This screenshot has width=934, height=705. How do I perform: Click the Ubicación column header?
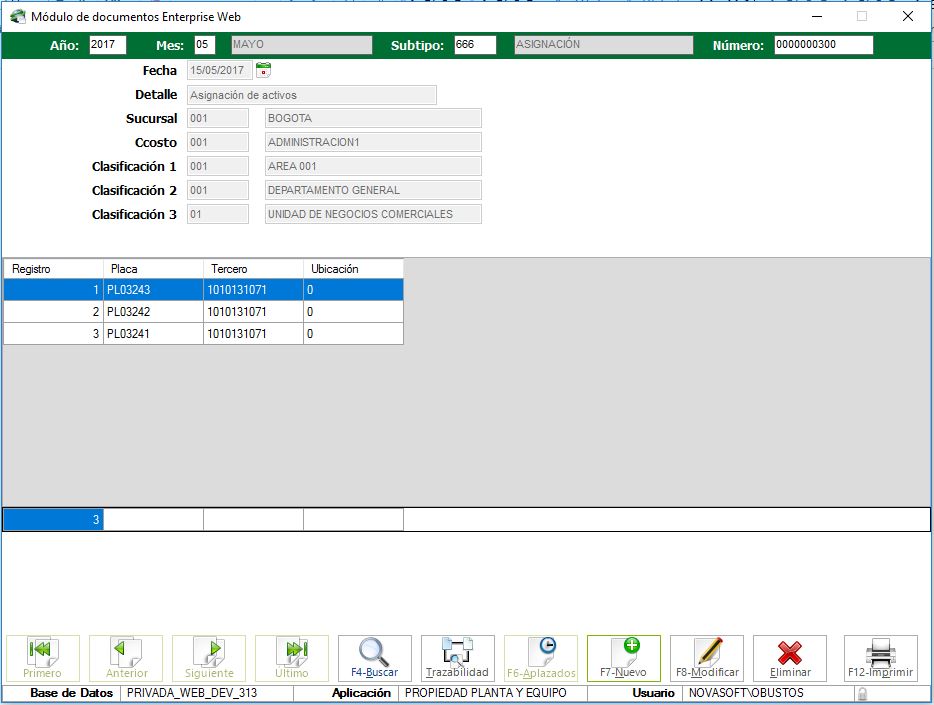click(353, 268)
